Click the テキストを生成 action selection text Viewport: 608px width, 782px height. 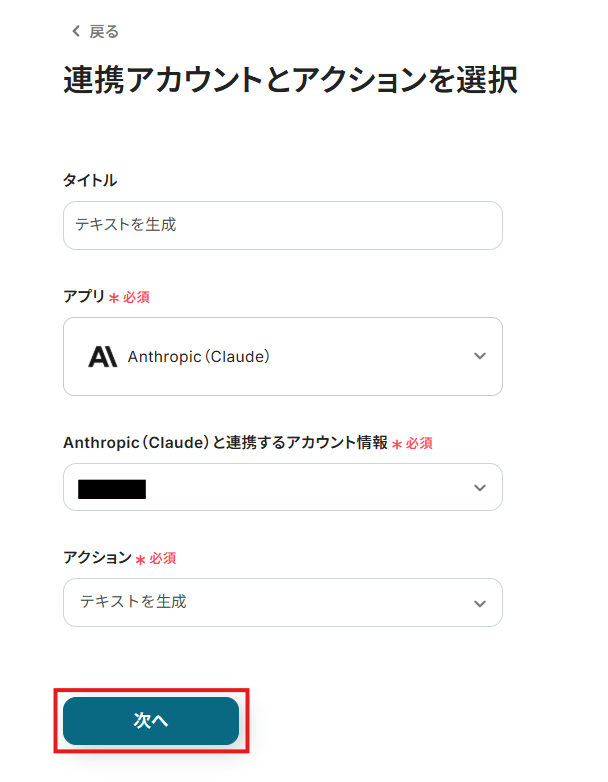(133, 602)
